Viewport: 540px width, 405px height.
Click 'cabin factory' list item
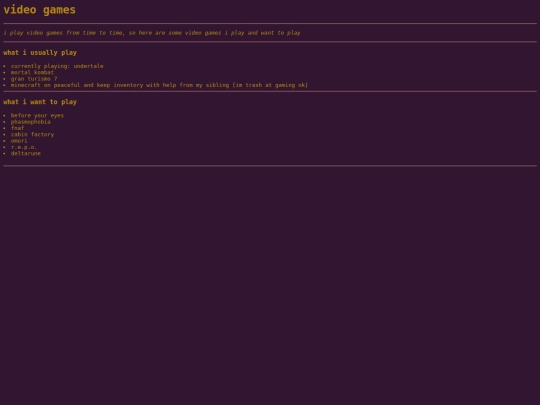click(x=32, y=134)
